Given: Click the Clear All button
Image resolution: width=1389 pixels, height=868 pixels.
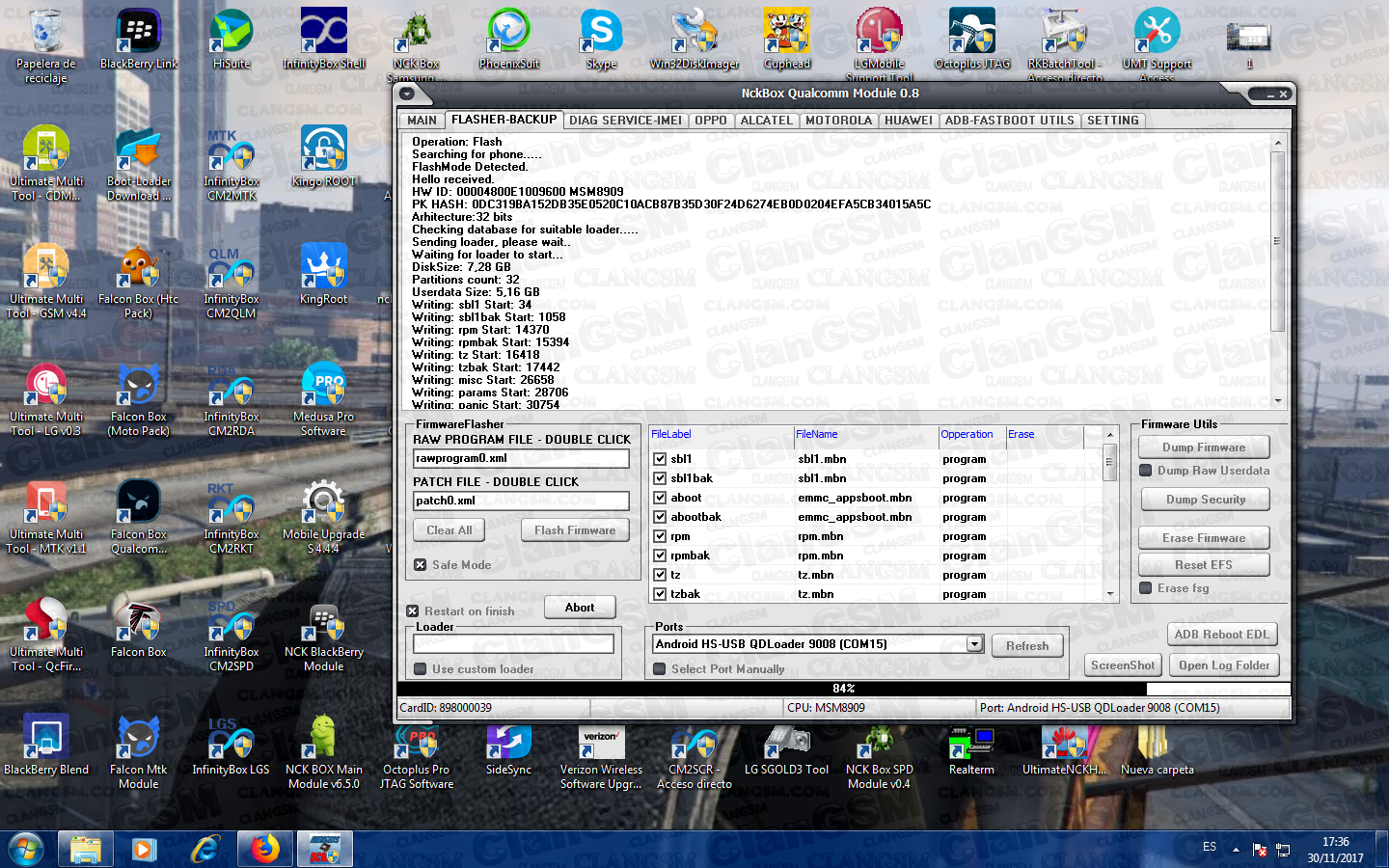Looking at the screenshot, I should pyautogui.click(x=449, y=530).
